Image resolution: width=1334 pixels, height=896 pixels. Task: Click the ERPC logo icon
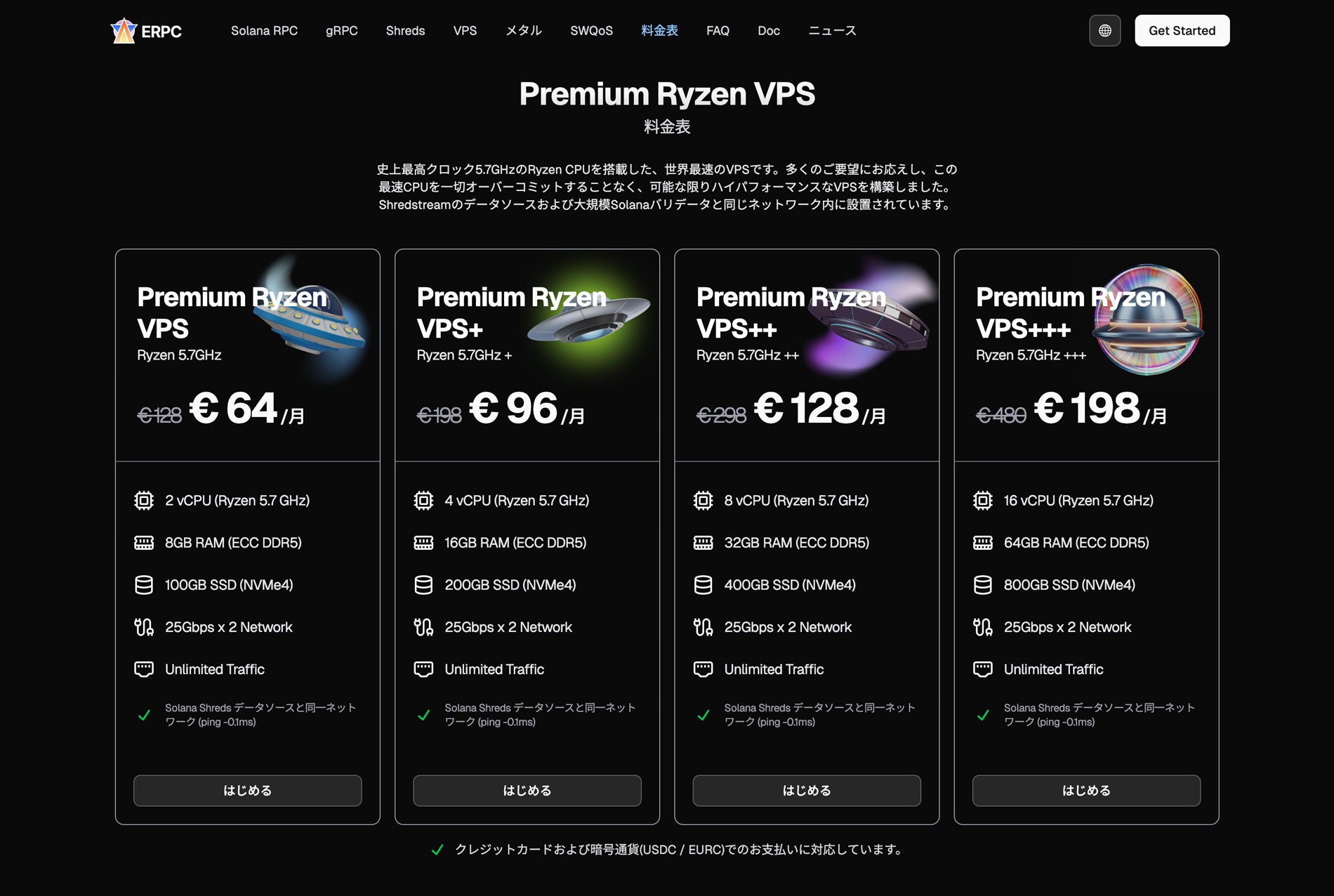[x=124, y=31]
